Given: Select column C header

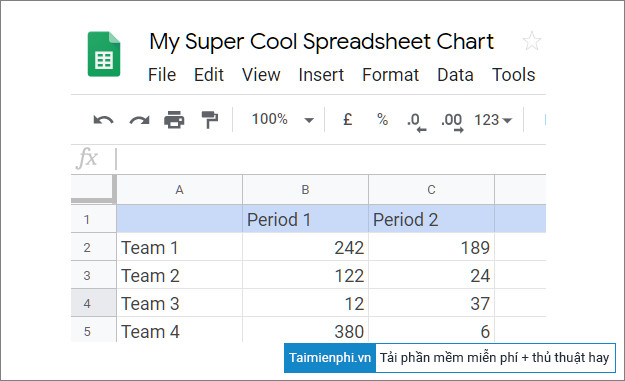Looking at the screenshot, I should [431, 190].
